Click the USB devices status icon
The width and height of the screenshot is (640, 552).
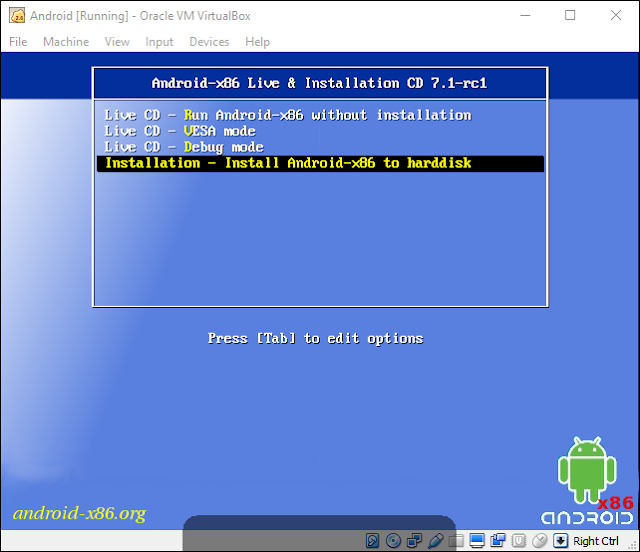point(436,541)
